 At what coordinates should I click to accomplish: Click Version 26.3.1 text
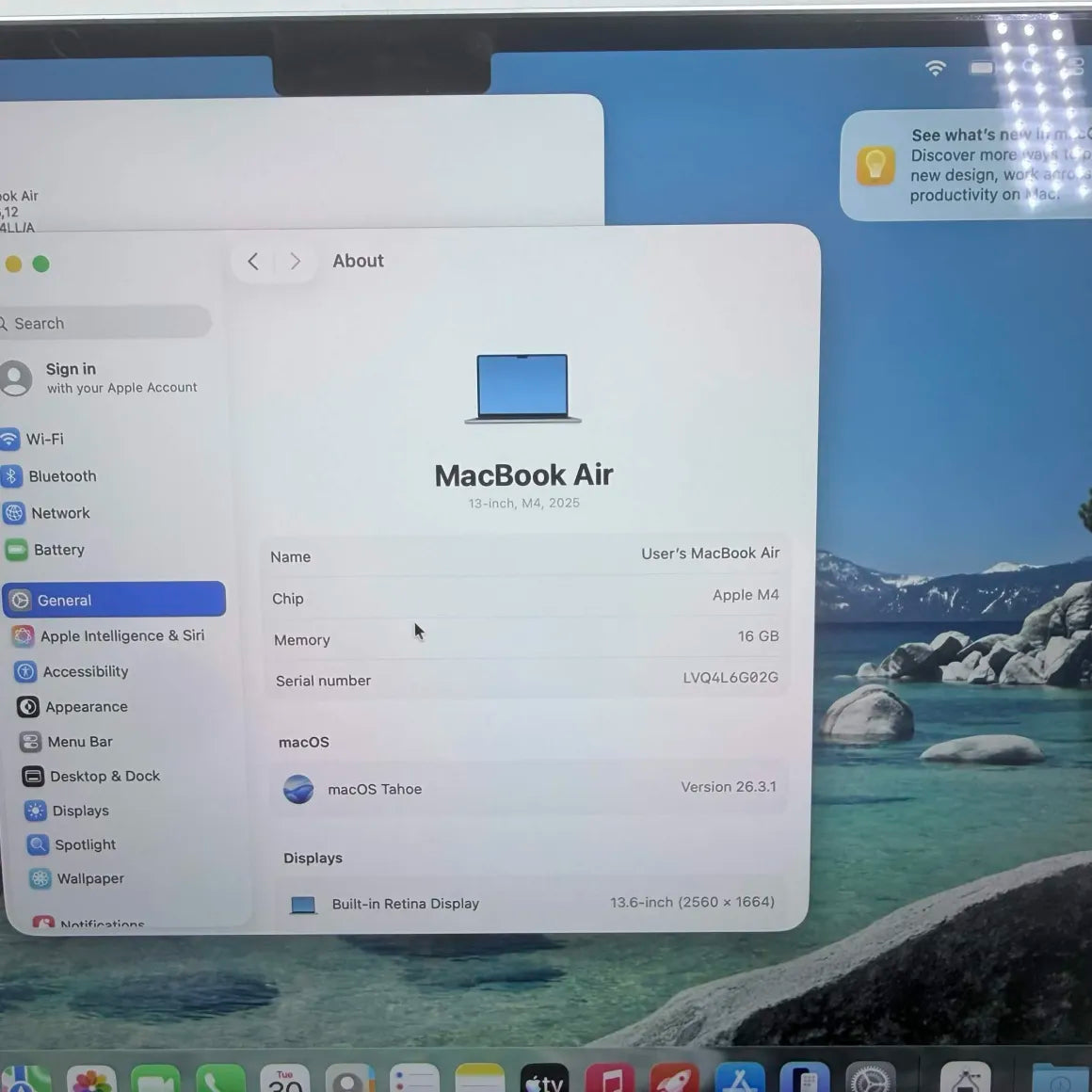[729, 786]
